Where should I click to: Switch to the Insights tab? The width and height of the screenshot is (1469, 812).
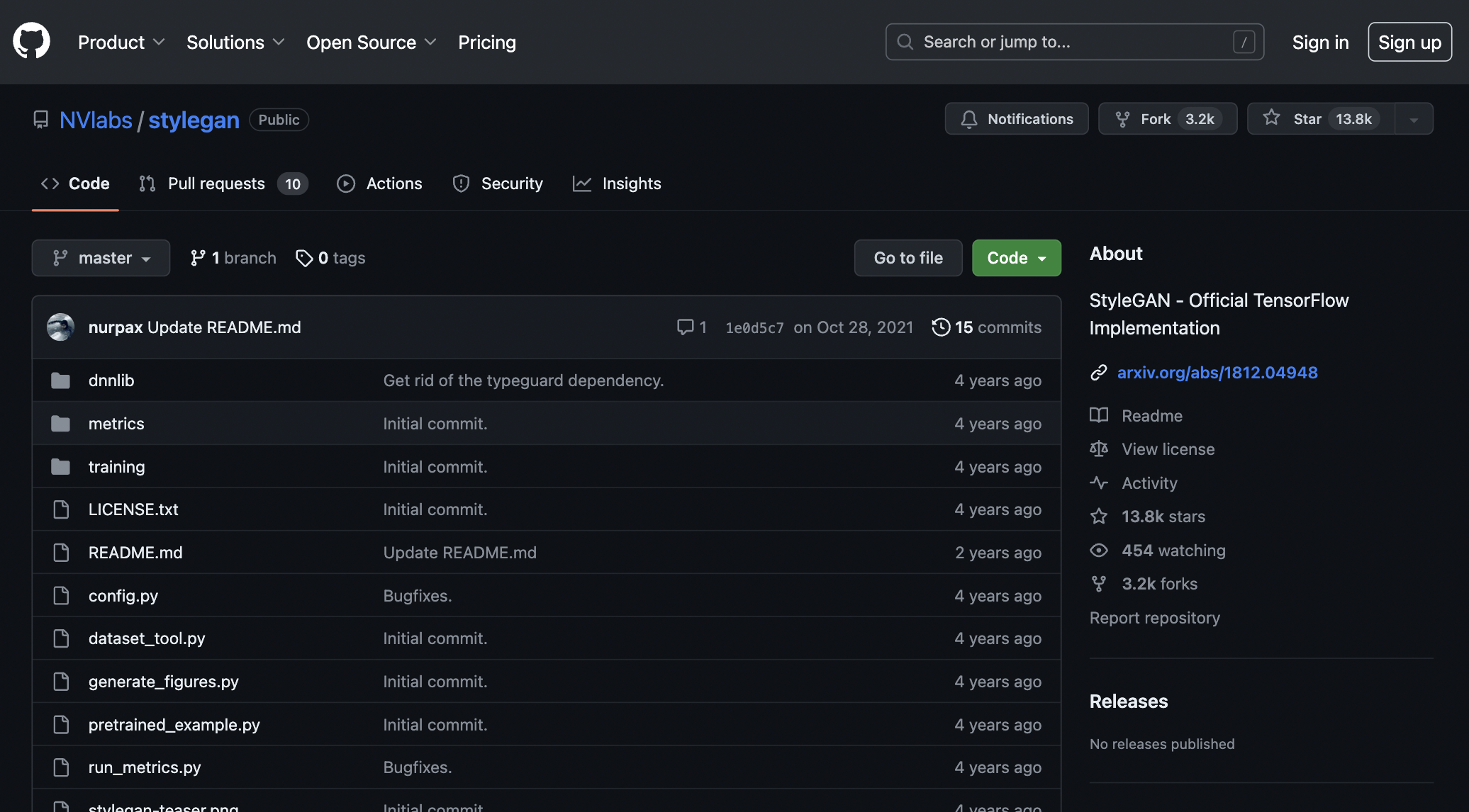click(x=617, y=184)
